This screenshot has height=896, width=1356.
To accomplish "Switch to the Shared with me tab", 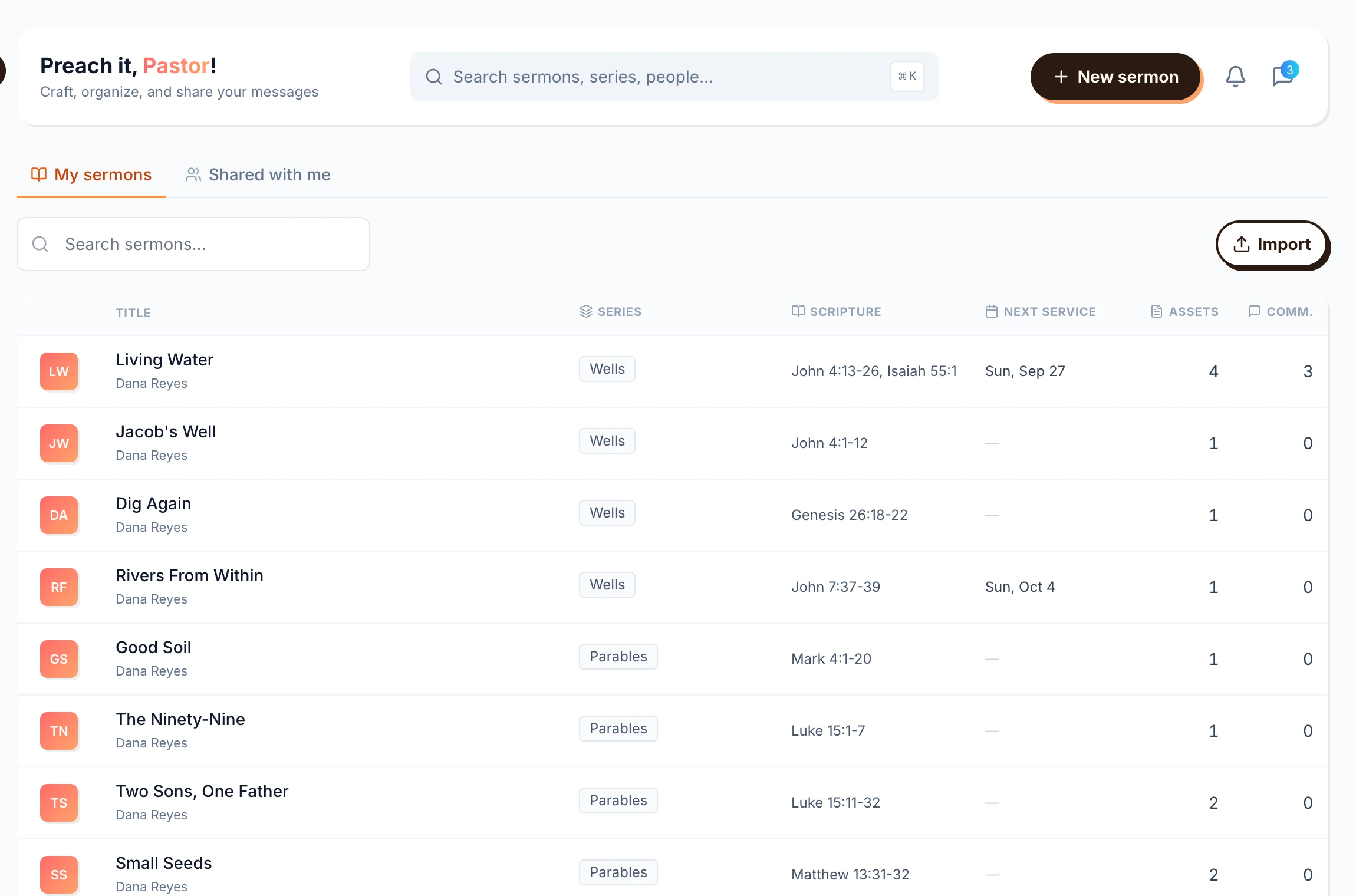I will 258,174.
